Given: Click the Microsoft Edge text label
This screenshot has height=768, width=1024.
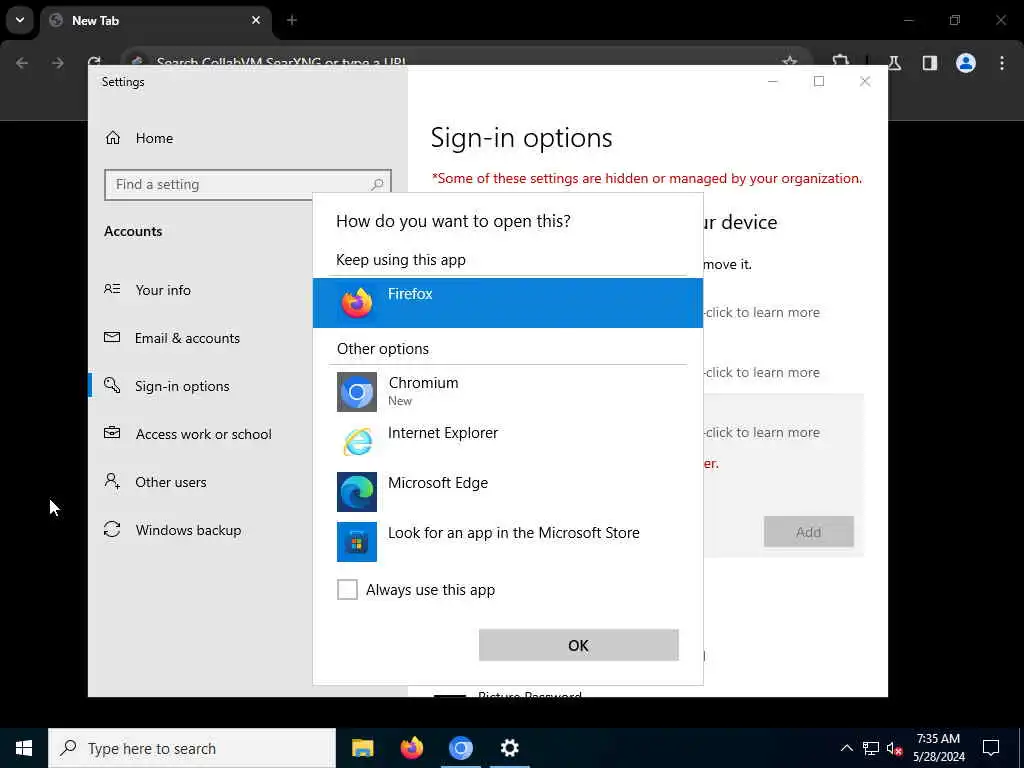Looking at the screenshot, I should [438, 483].
